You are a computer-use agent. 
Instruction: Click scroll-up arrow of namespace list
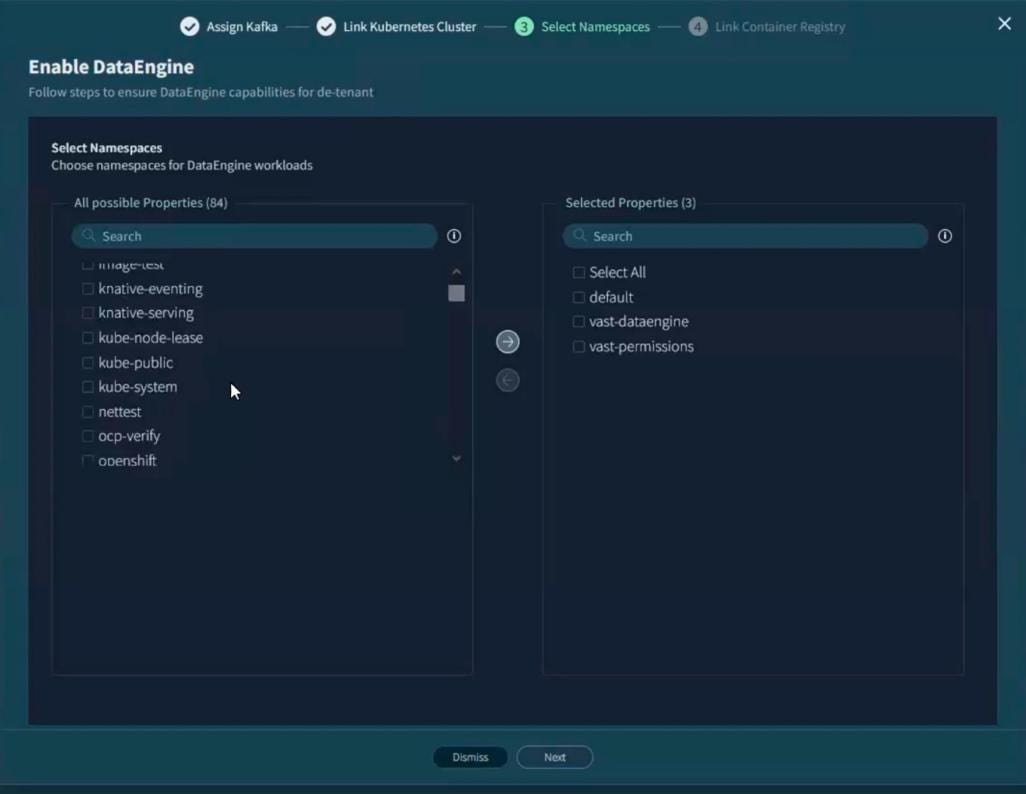click(x=457, y=272)
